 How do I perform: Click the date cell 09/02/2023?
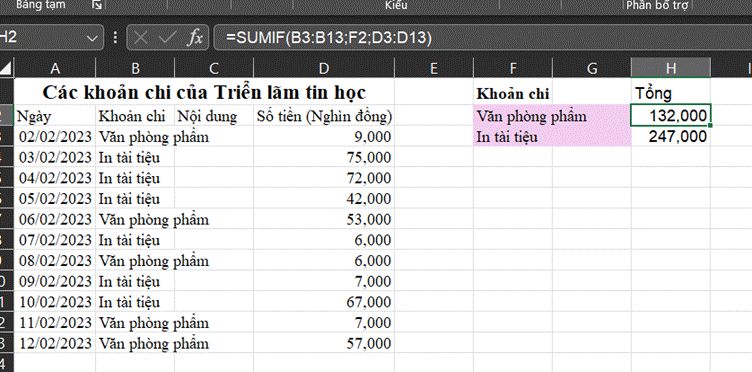(x=55, y=281)
